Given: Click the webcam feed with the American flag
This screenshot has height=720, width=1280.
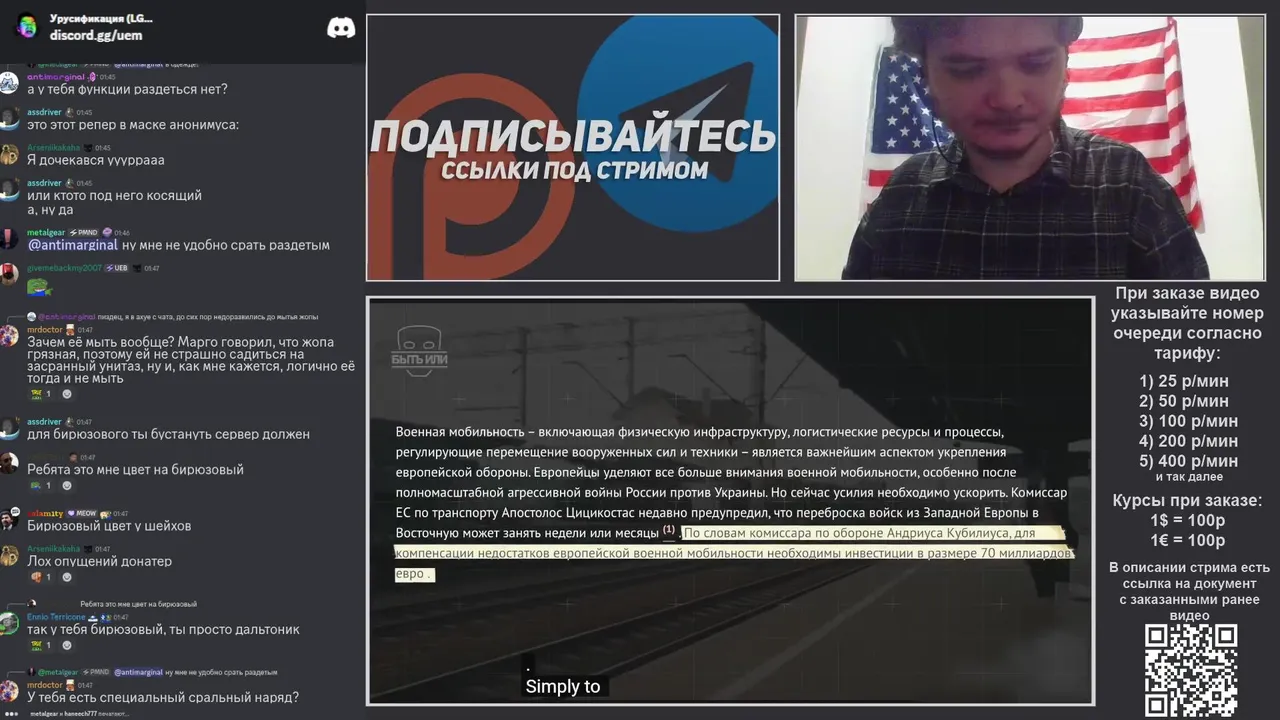Looking at the screenshot, I should 1029,147.
